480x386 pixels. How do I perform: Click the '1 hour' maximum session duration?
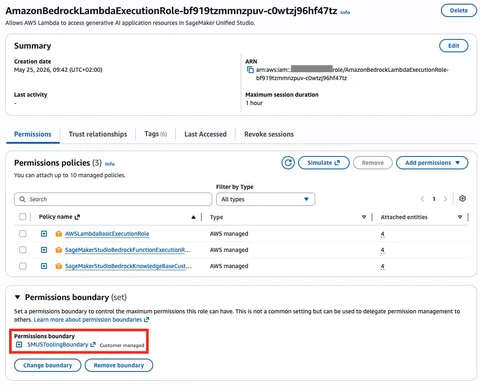254,103
